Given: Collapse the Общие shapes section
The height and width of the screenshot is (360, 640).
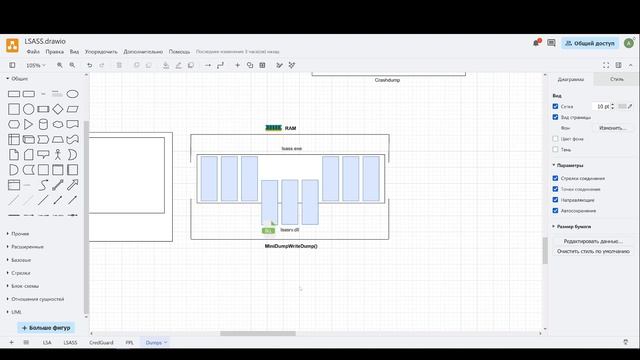Looking at the screenshot, I should point(17,78).
